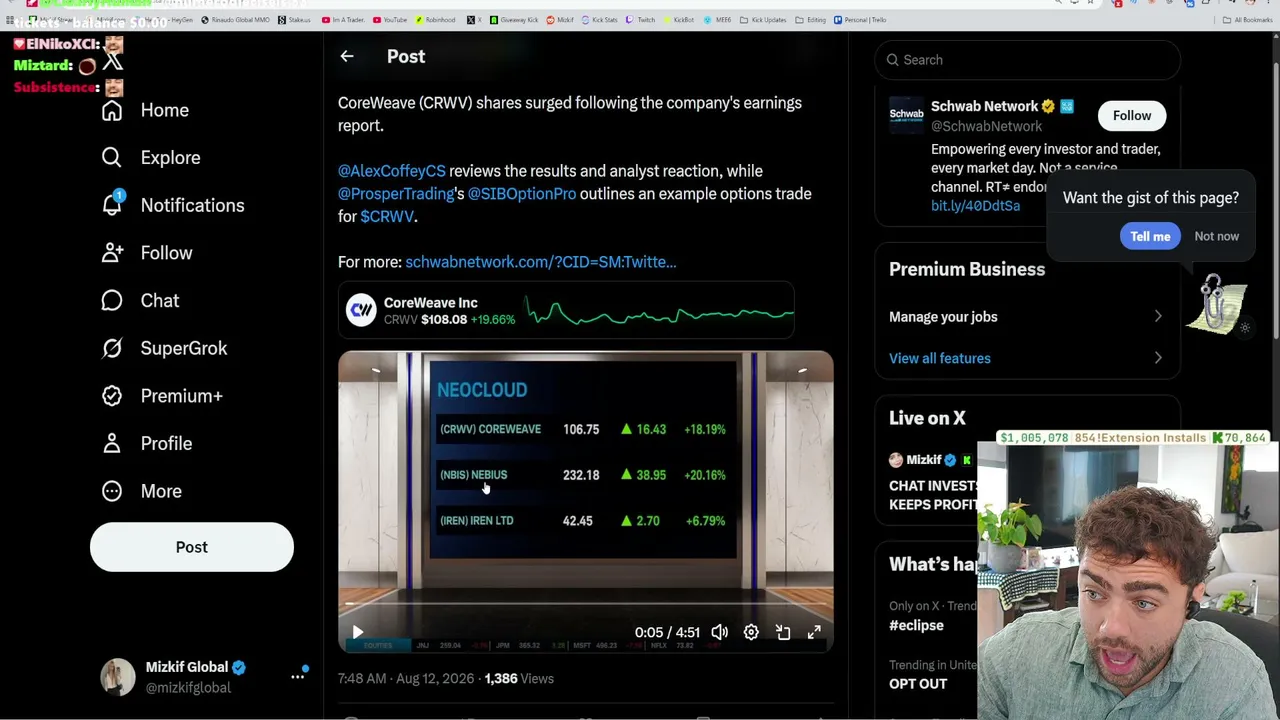Click the @mizkifglobal handle text
Viewport: 1280px width, 720px height.
pos(188,688)
